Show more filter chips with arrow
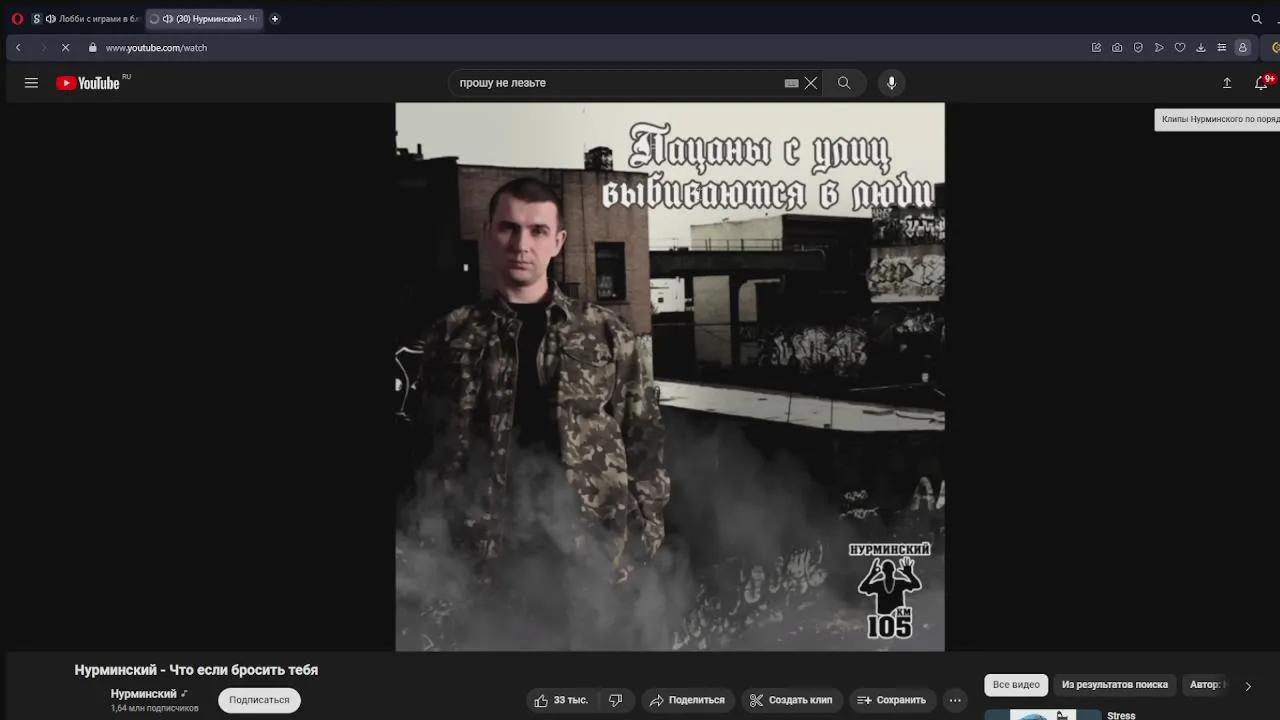This screenshot has width=1280, height=720. pyautogui.click(x=1248, y=686)
